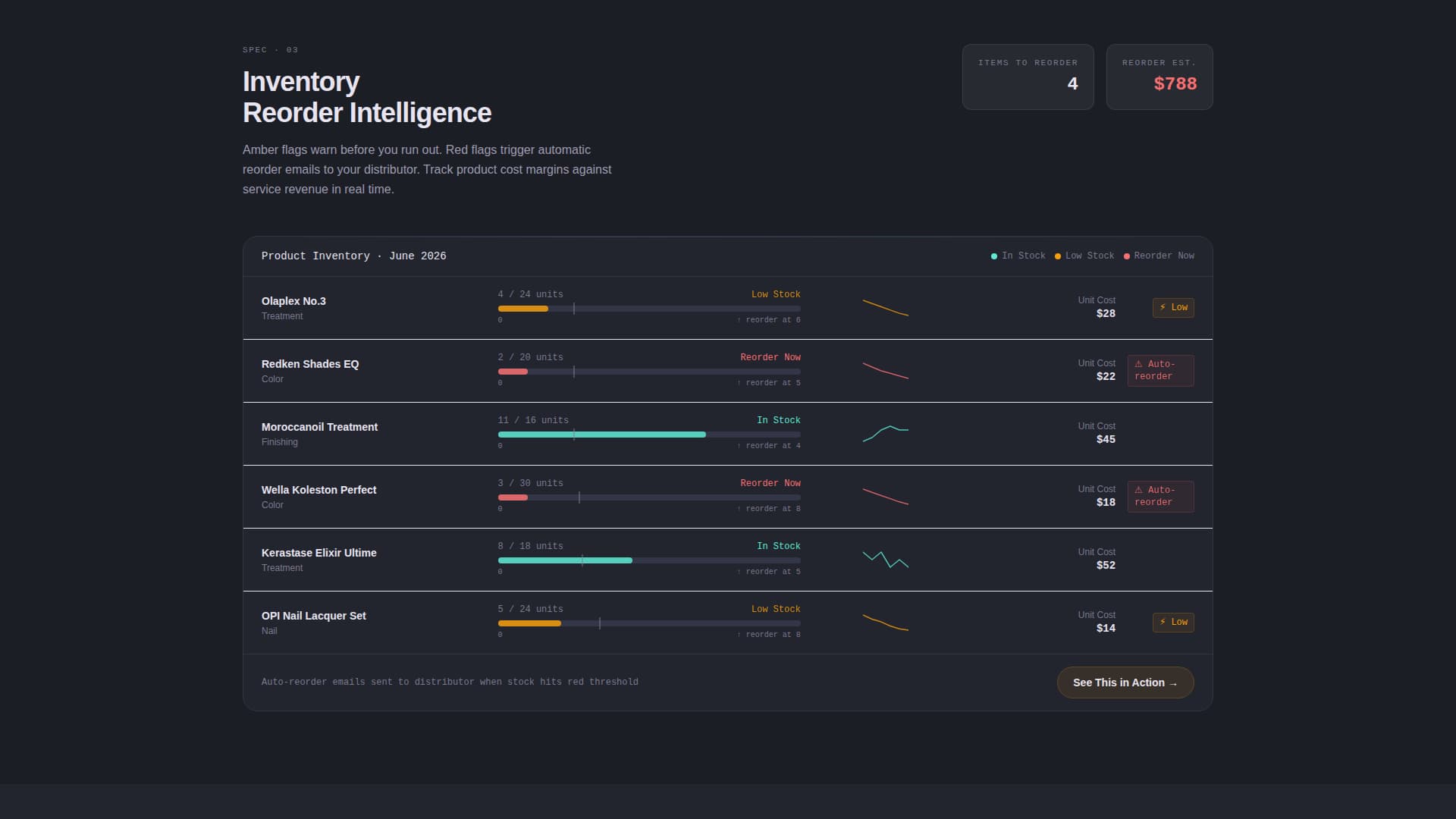The image size is (1456, 819).
Task: Click the 'reorder at 4' label
Action: pos(769,446)
